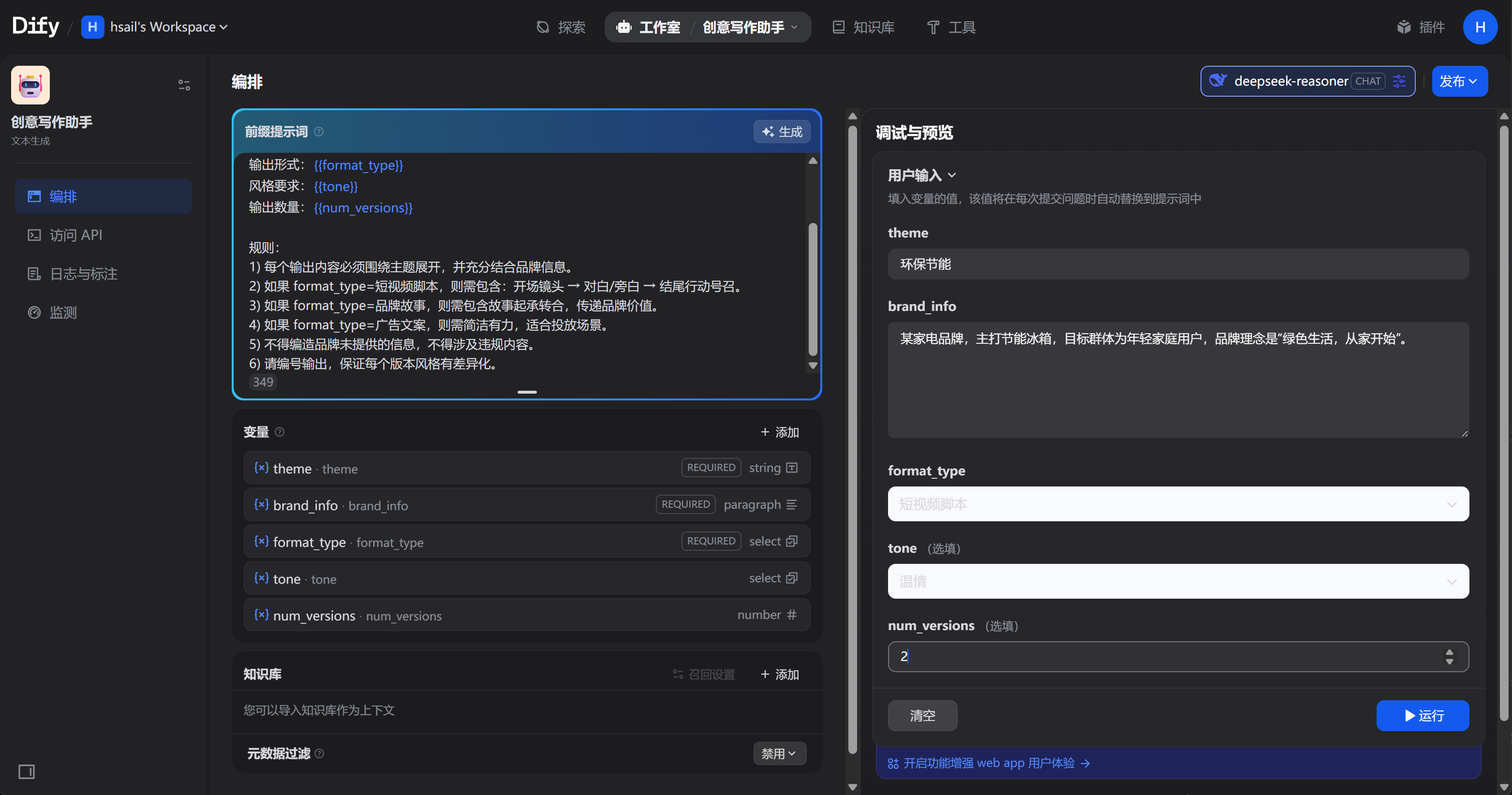Click the DeepSeek whale logo icon
1512x795 pixels.
[1218, 80]
